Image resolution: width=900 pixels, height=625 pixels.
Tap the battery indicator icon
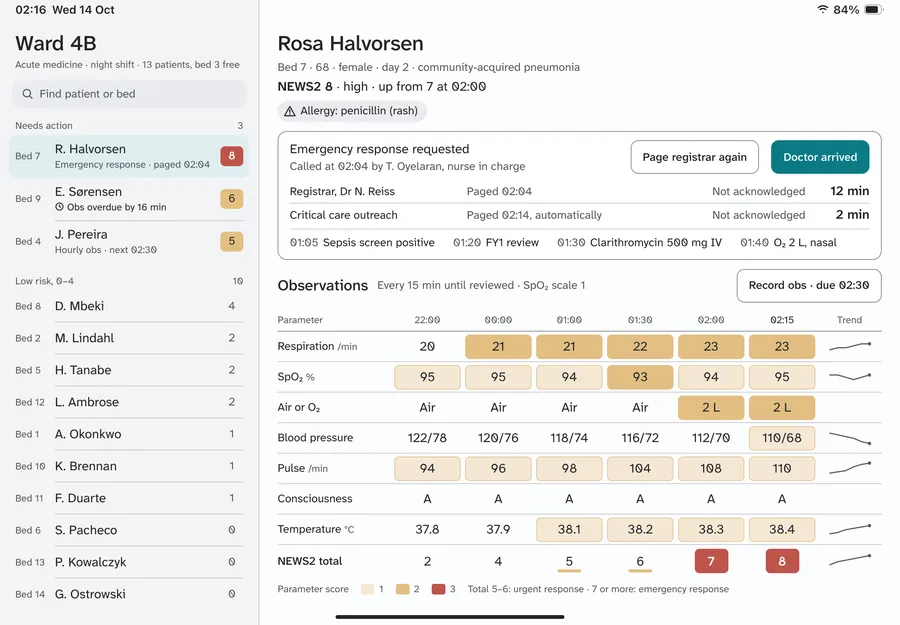pyautogui.click(x=874, y=10)
